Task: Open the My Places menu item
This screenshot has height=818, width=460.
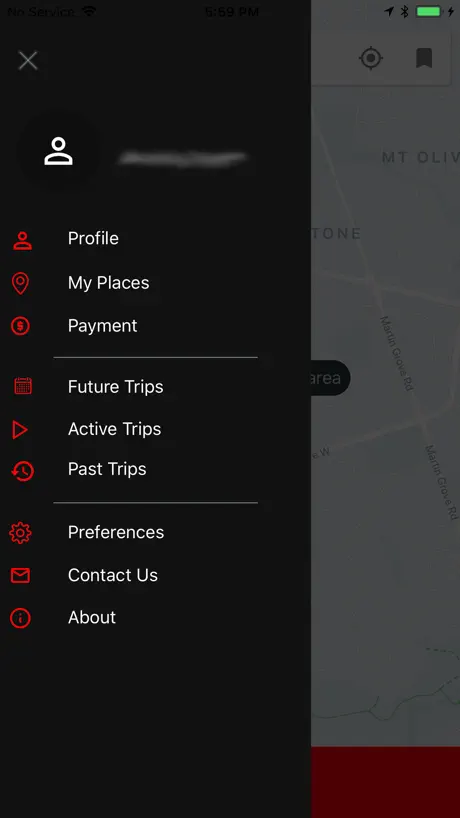Action: point(108,283)
